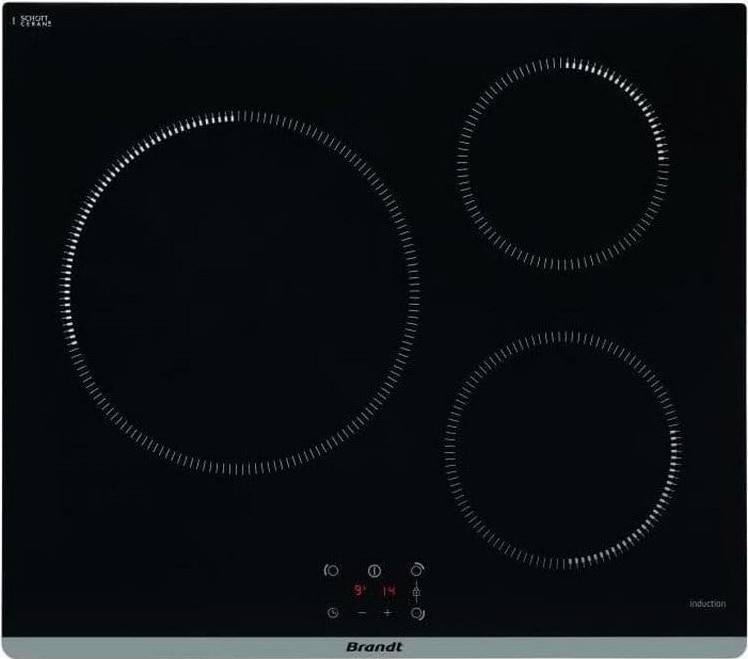This screenshot has height=659, width=748.
Task: Tap the plus key to raise power
Action: (x=387, y=612)
